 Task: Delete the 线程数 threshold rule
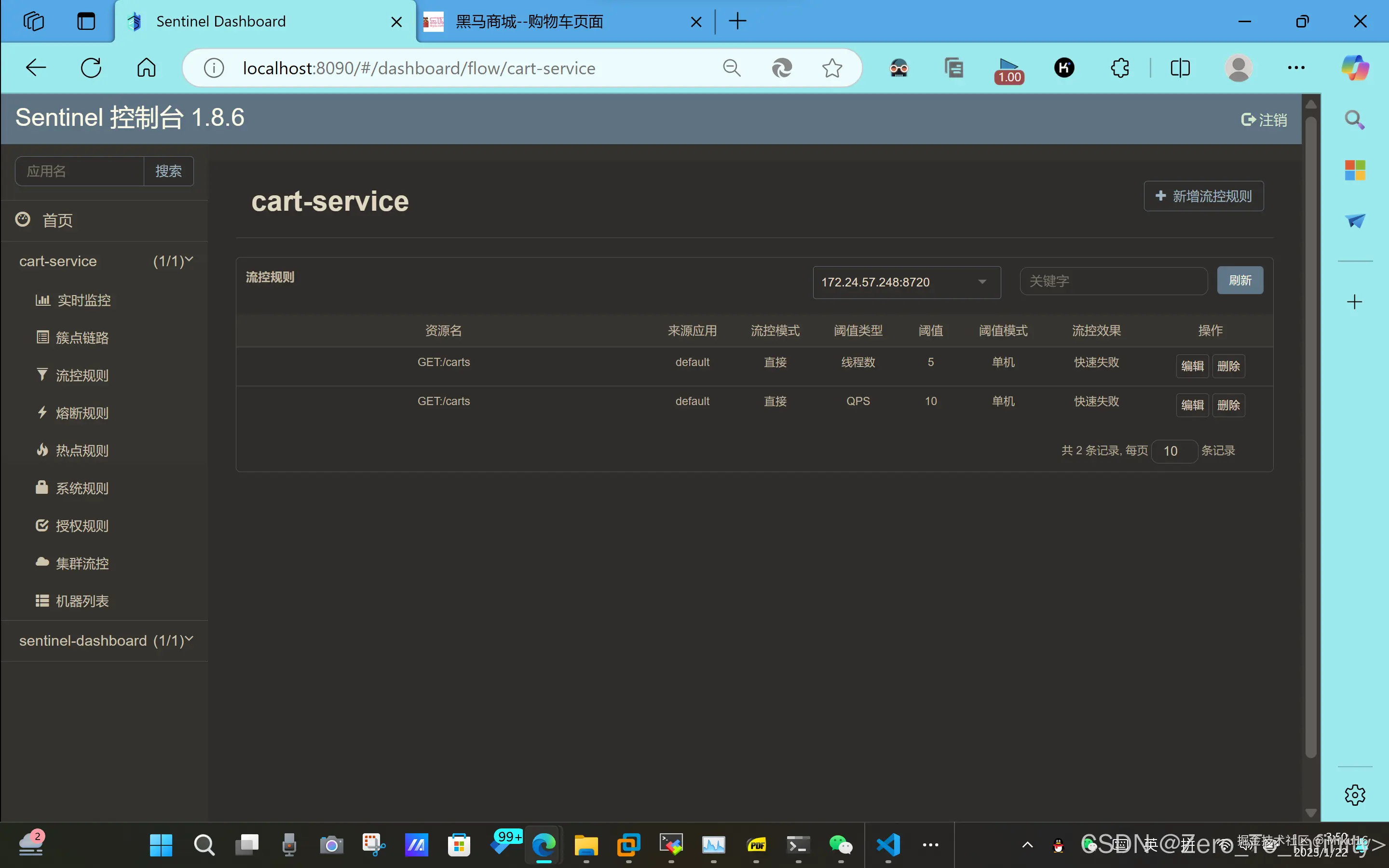point(1228,366)
